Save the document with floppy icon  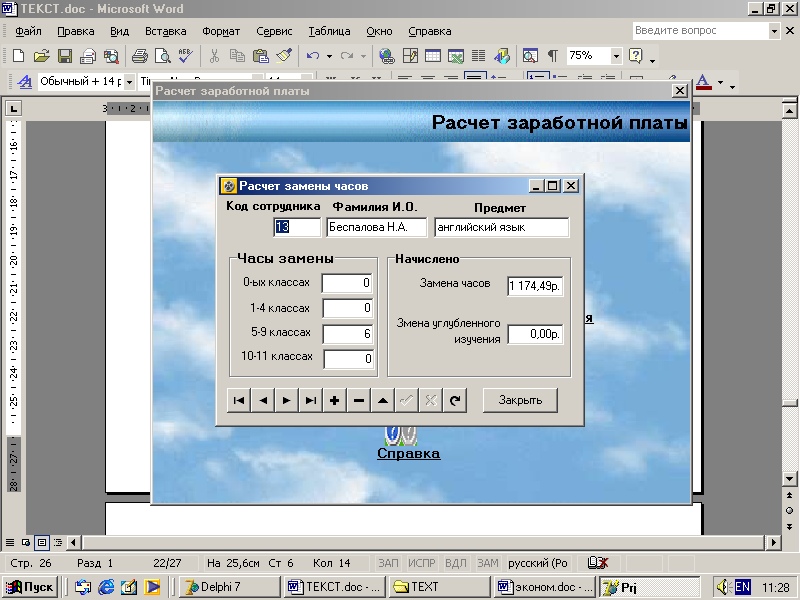coord(65,56)
